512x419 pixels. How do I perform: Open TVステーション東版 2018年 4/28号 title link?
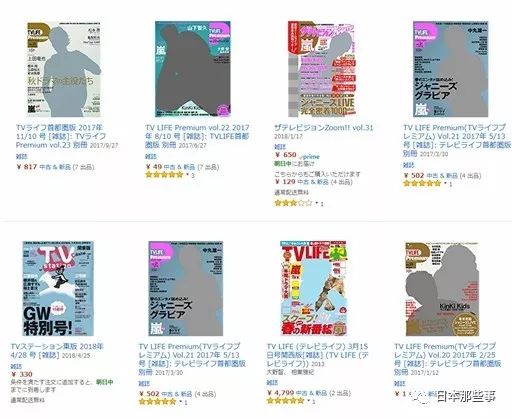point(57,351)
